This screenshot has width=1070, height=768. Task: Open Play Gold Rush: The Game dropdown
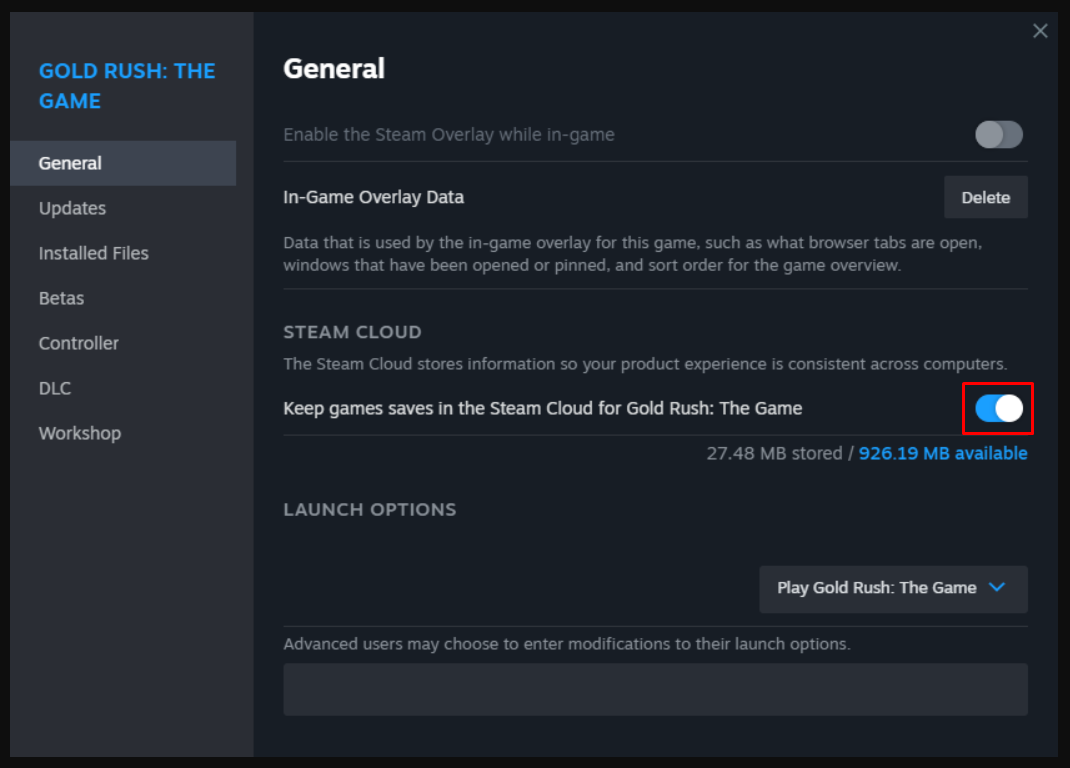click(x=893, y=588)
